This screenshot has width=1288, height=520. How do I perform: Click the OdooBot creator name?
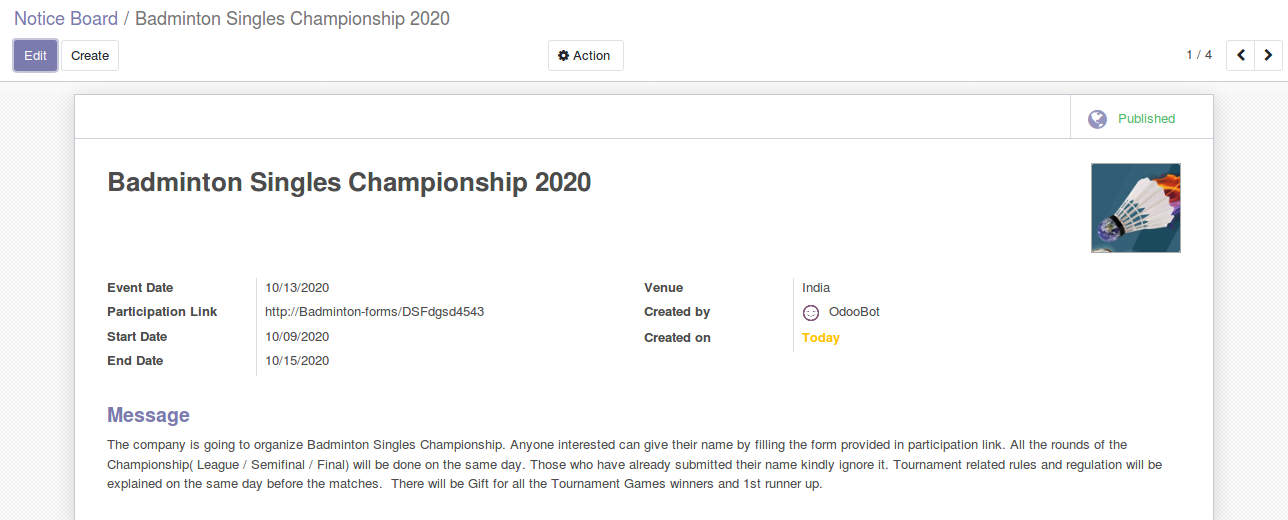tap(854, 312)
